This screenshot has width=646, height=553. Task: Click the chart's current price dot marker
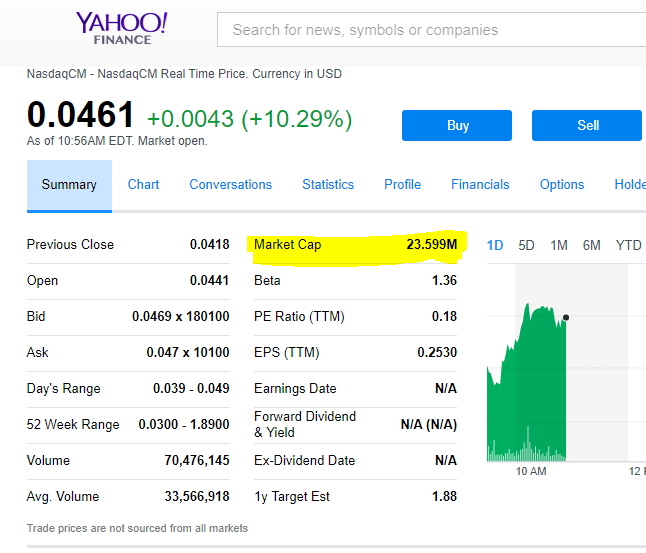pos(566,318)
